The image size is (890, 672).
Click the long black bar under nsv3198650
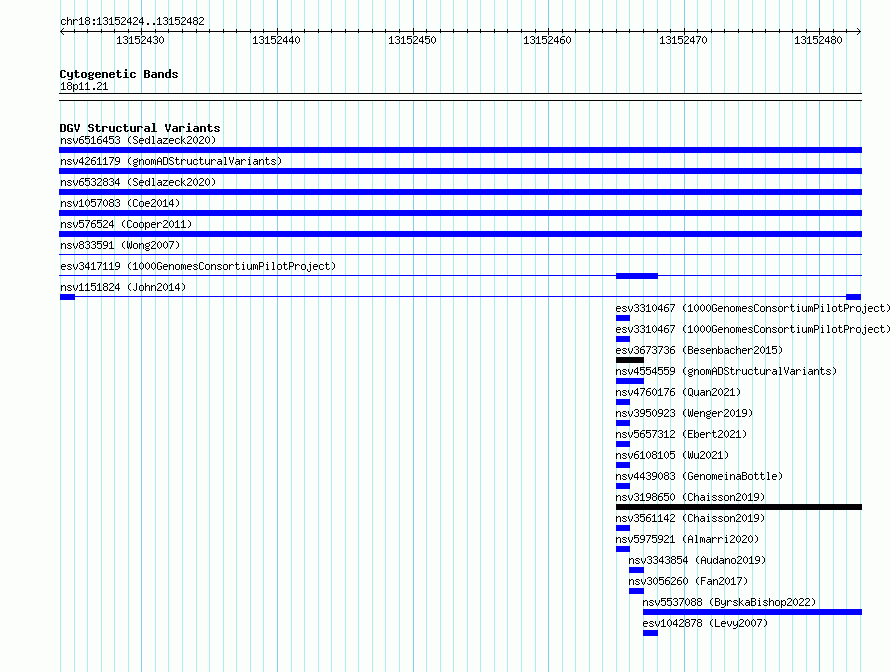click(x=739, y=507)
